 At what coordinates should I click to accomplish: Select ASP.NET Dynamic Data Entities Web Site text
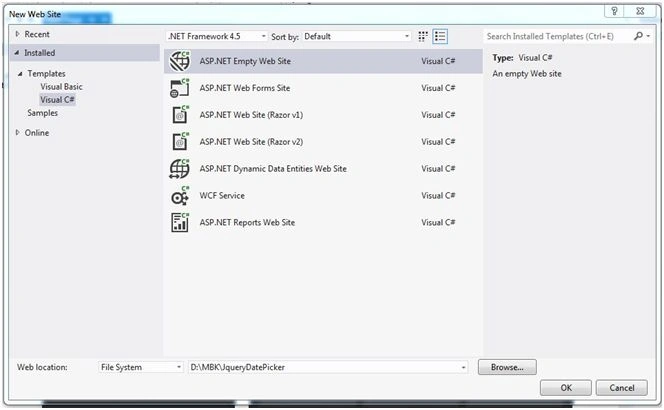pos(273,169)
